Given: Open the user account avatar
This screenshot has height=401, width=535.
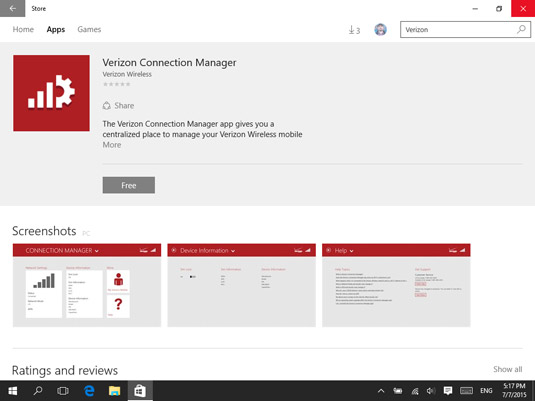Looking at the screenshot, I should coord(380,30).
